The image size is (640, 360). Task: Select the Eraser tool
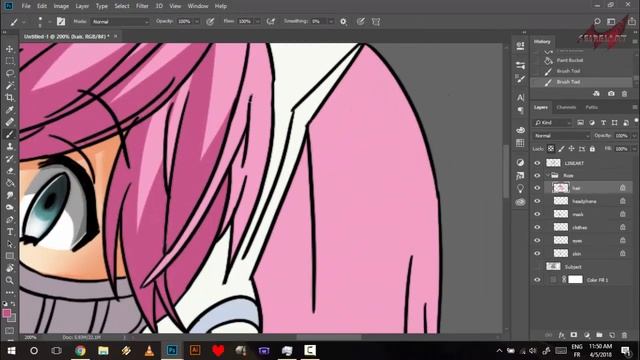click(10, 171)
